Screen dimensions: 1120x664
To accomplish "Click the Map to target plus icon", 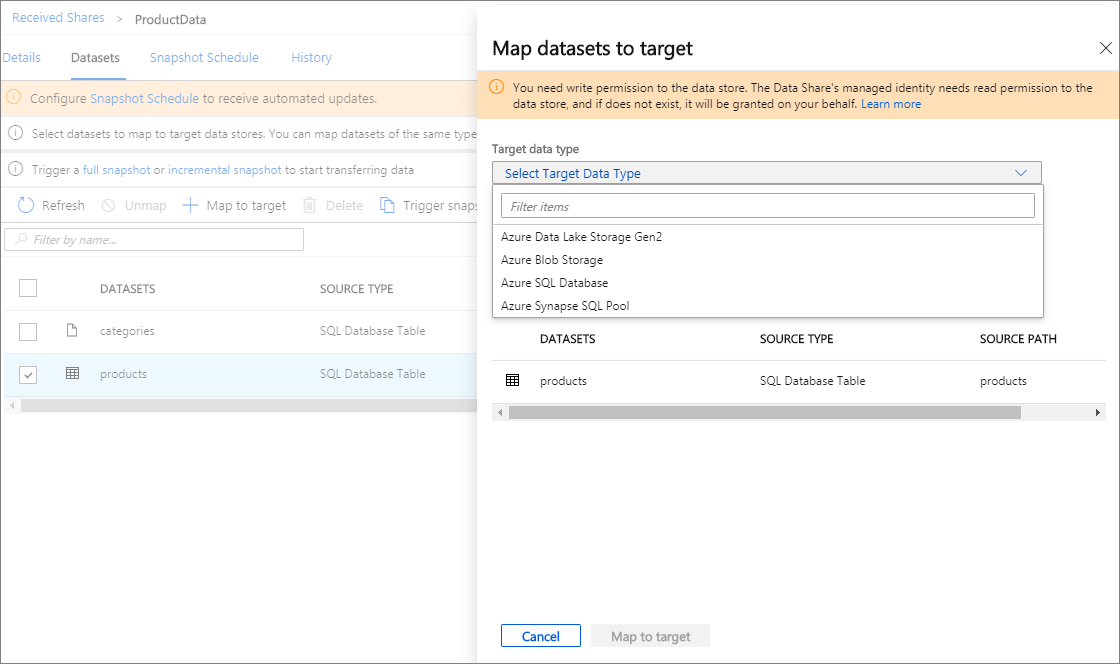I will tap(189, 205).
